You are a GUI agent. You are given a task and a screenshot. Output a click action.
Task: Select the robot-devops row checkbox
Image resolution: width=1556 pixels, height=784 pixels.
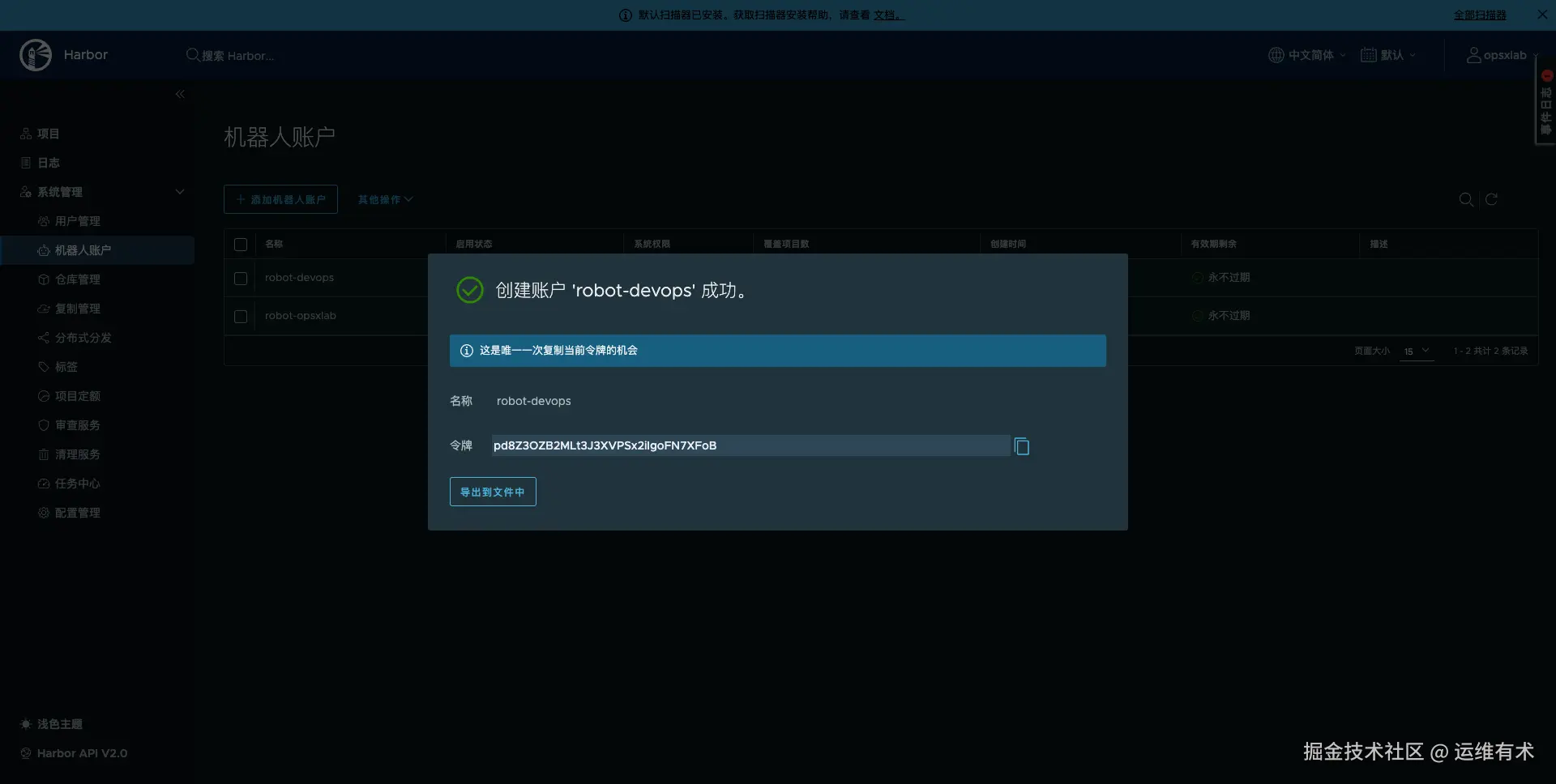click(x=240, y=278)
